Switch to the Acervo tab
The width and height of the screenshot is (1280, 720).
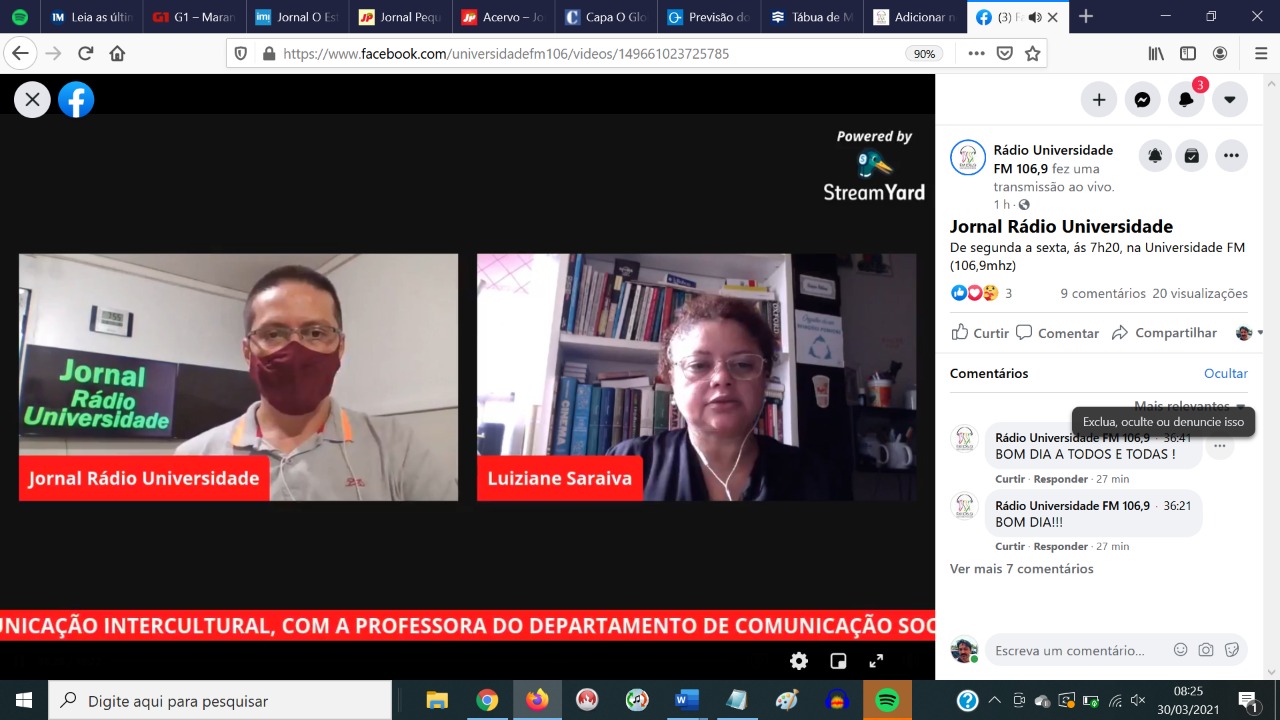[x=503, y=17]
